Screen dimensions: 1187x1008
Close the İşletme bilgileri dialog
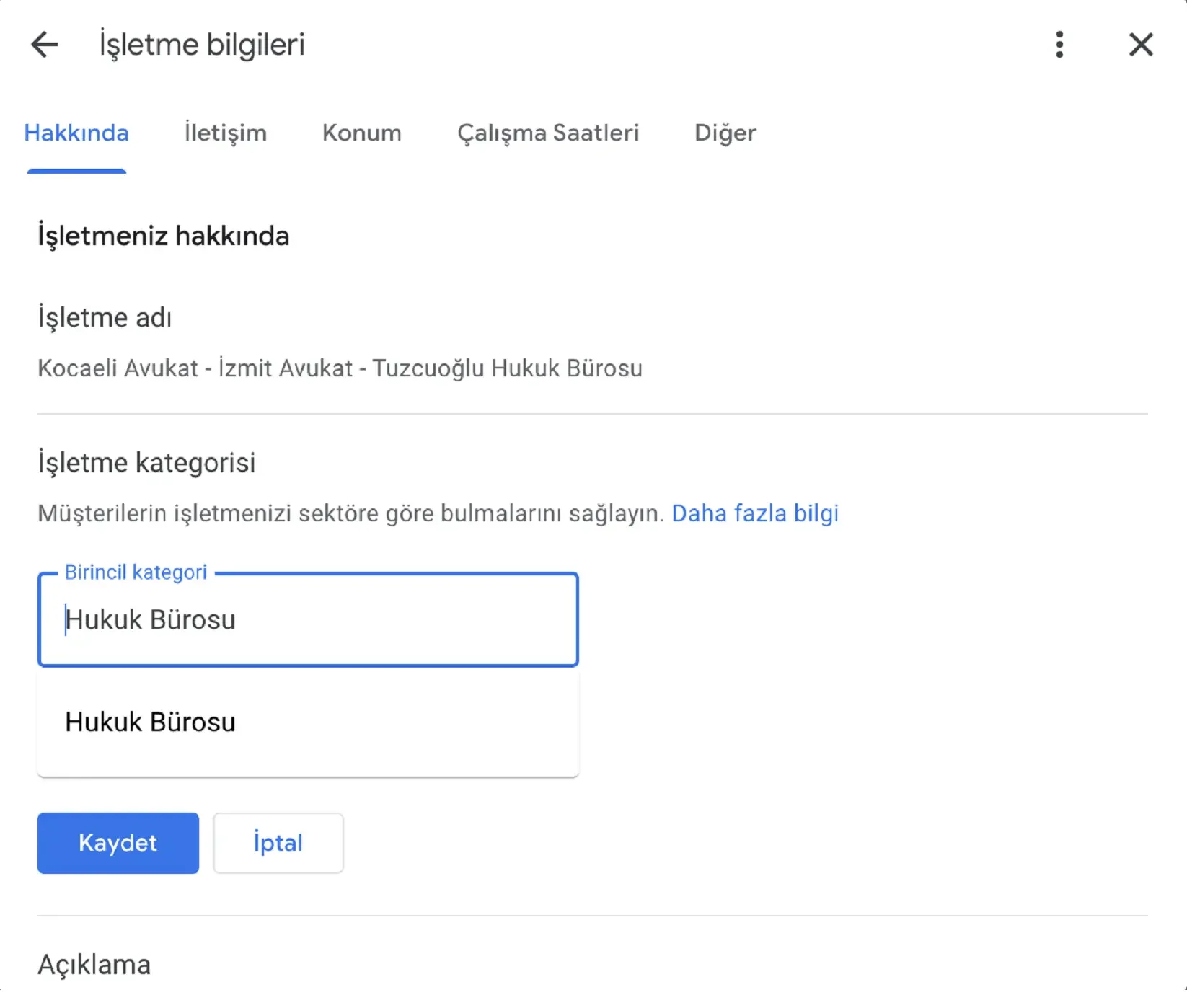[x=1140, y=45]
